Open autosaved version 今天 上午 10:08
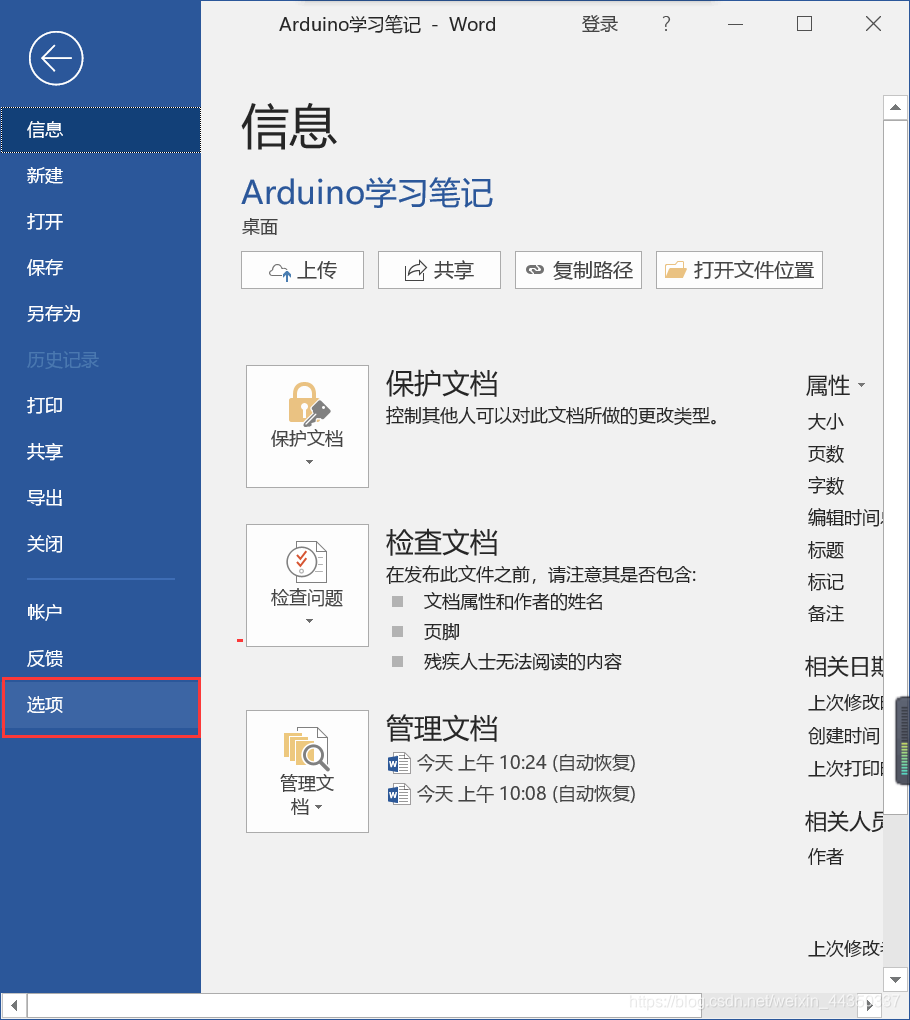Viewport: 910px width, 1020px height. coord(526,794)
